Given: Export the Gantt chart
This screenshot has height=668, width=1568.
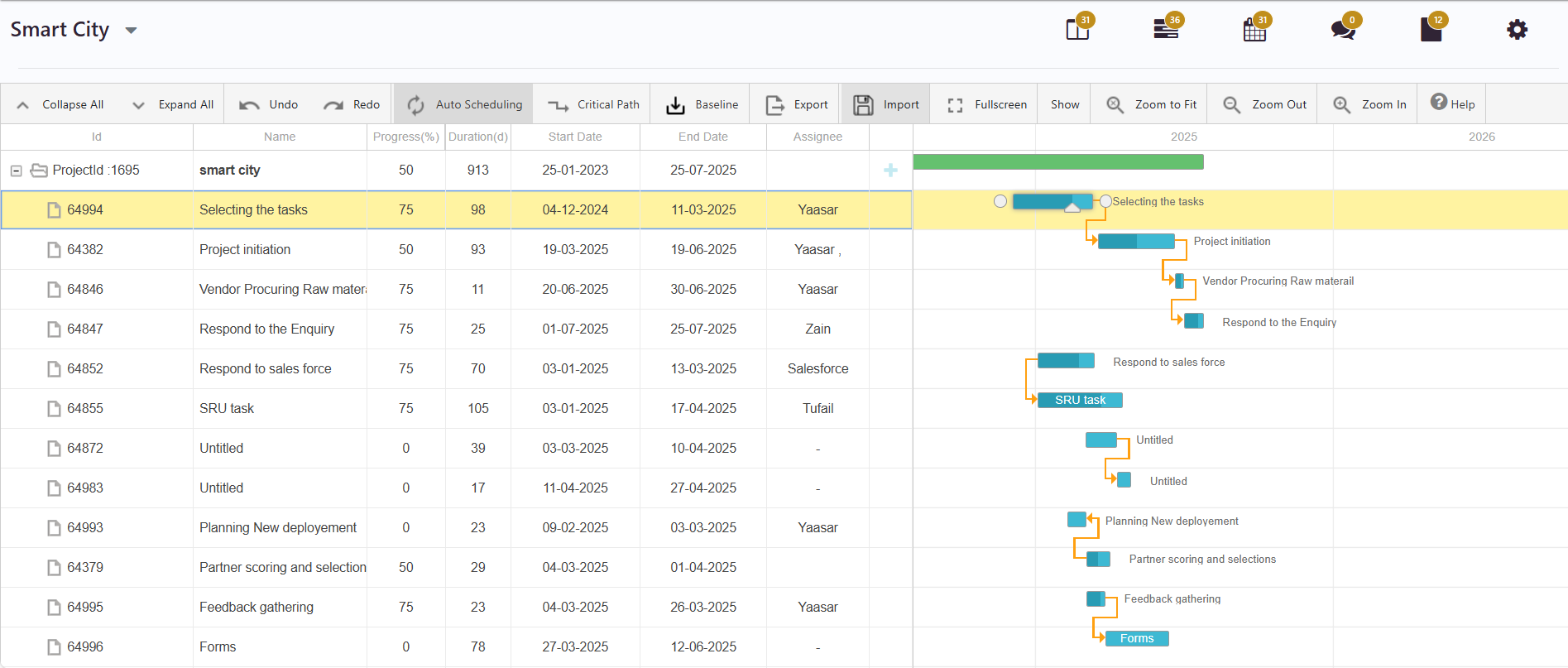Looking at the screenshot, I should pyautogui.click(x=796, y=104).
